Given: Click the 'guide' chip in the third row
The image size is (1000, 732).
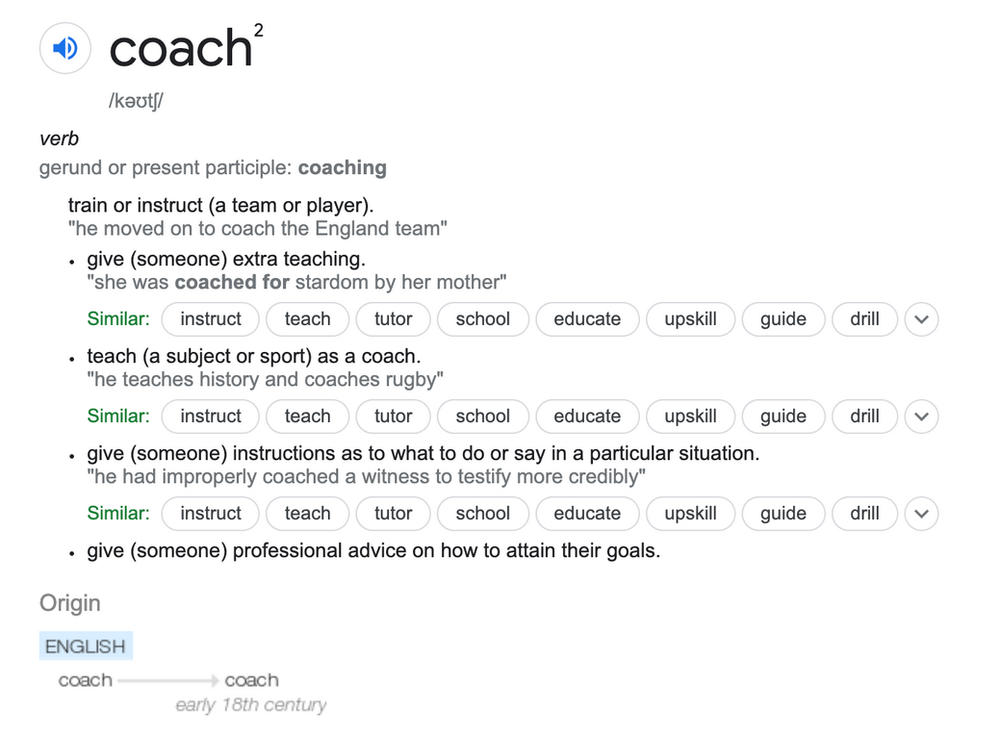Looking at the screenshot, I should pyautogui.click(x=783, y=513).
